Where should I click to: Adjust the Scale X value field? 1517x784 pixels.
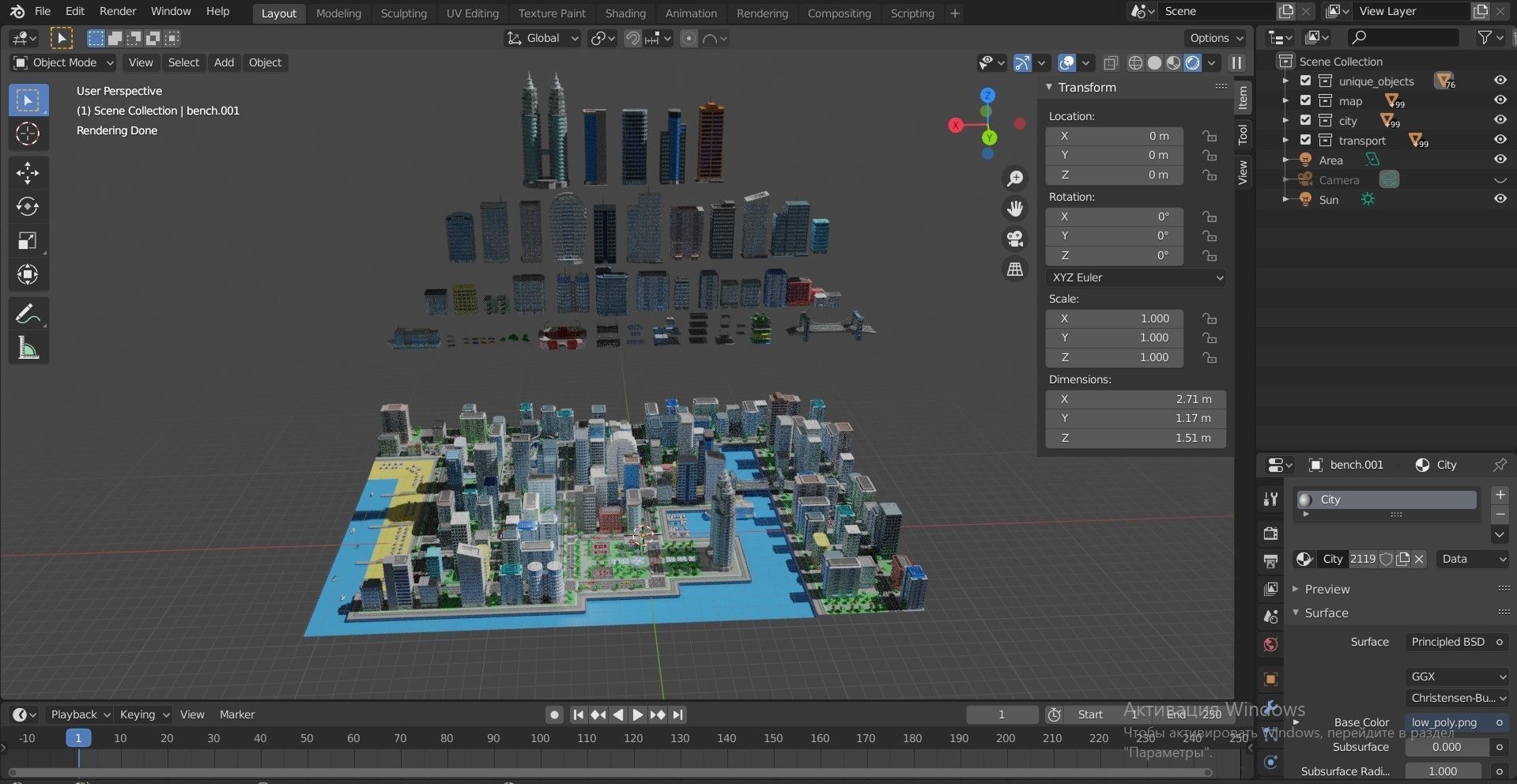[x=1115, y=318]
